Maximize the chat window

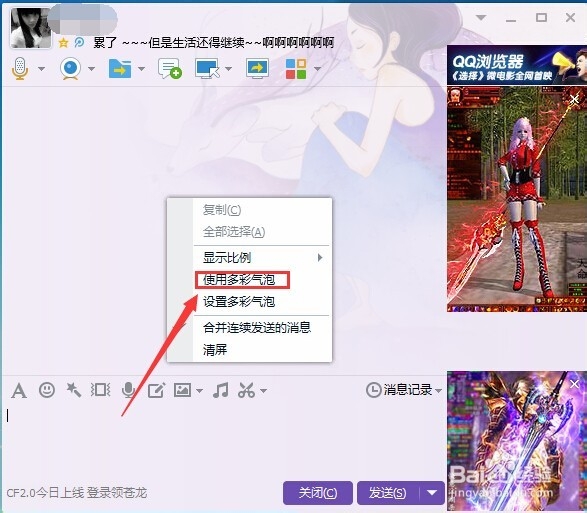coord(541,18)
